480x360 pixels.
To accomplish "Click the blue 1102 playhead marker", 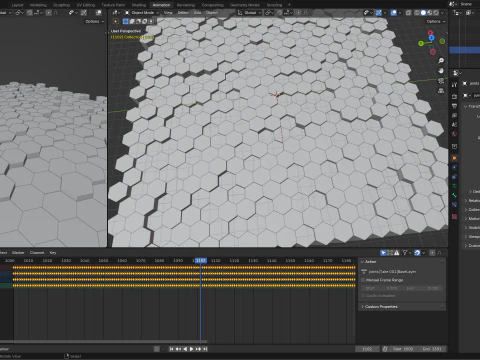I will tap(201, 260).
